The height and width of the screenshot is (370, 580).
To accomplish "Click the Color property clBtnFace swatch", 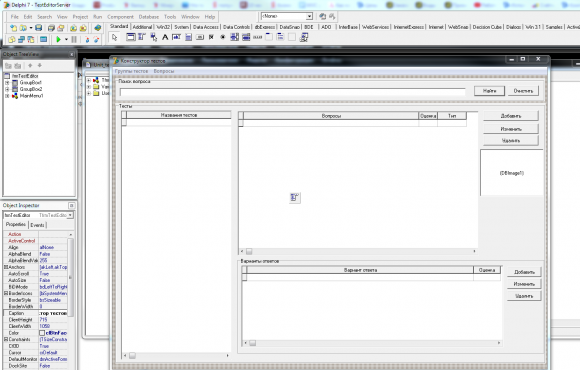I will (x=42, y=333).
